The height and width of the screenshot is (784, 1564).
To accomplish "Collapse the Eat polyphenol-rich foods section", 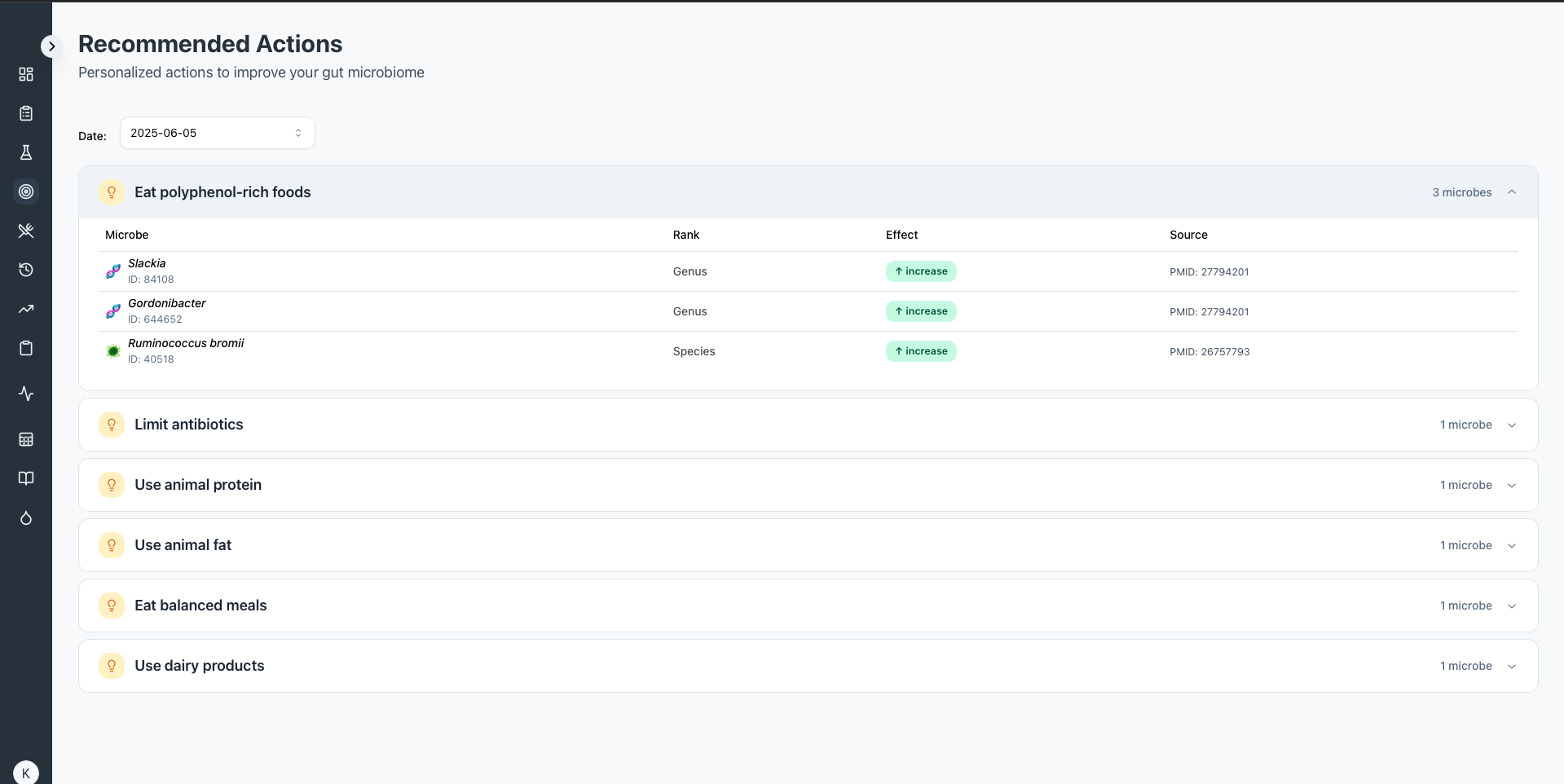I will (x=1513, y=192).
